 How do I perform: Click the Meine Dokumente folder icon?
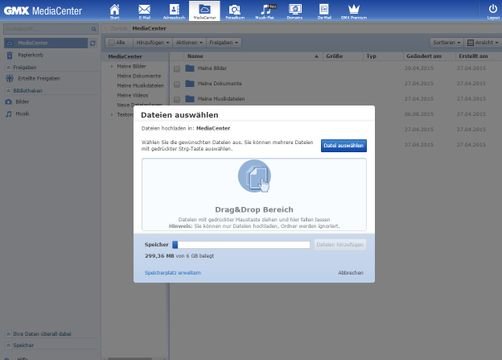[190, 83]
